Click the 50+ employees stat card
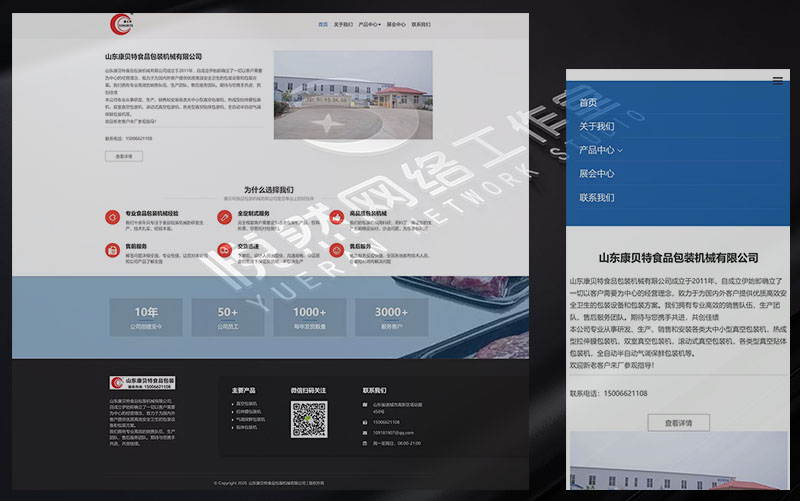Image resolution: width=800 pixels, height=501 pixels. point(228,317)
